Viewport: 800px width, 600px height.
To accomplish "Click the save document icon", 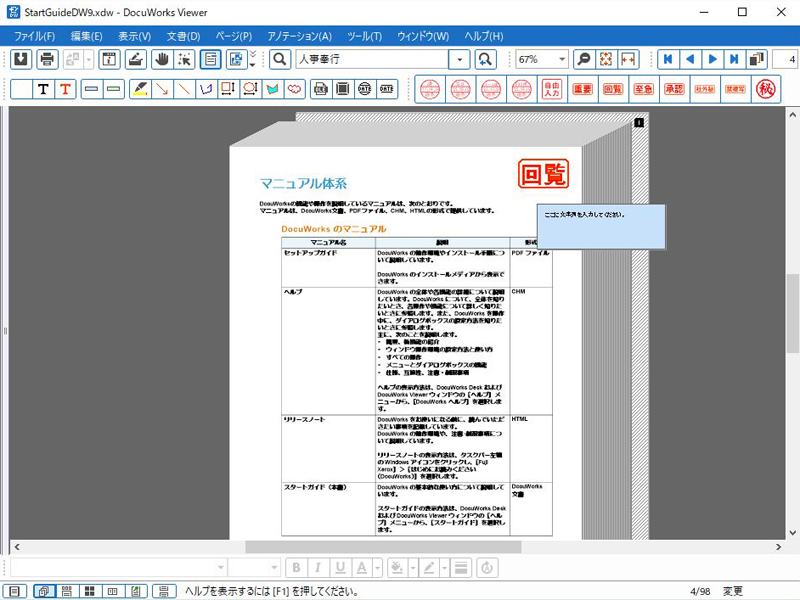I will [21, 59].
